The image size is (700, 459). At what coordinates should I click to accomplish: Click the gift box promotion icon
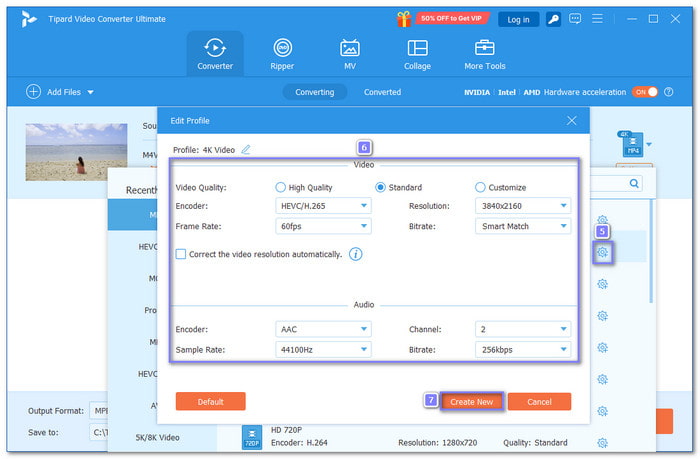coord(404,19)
